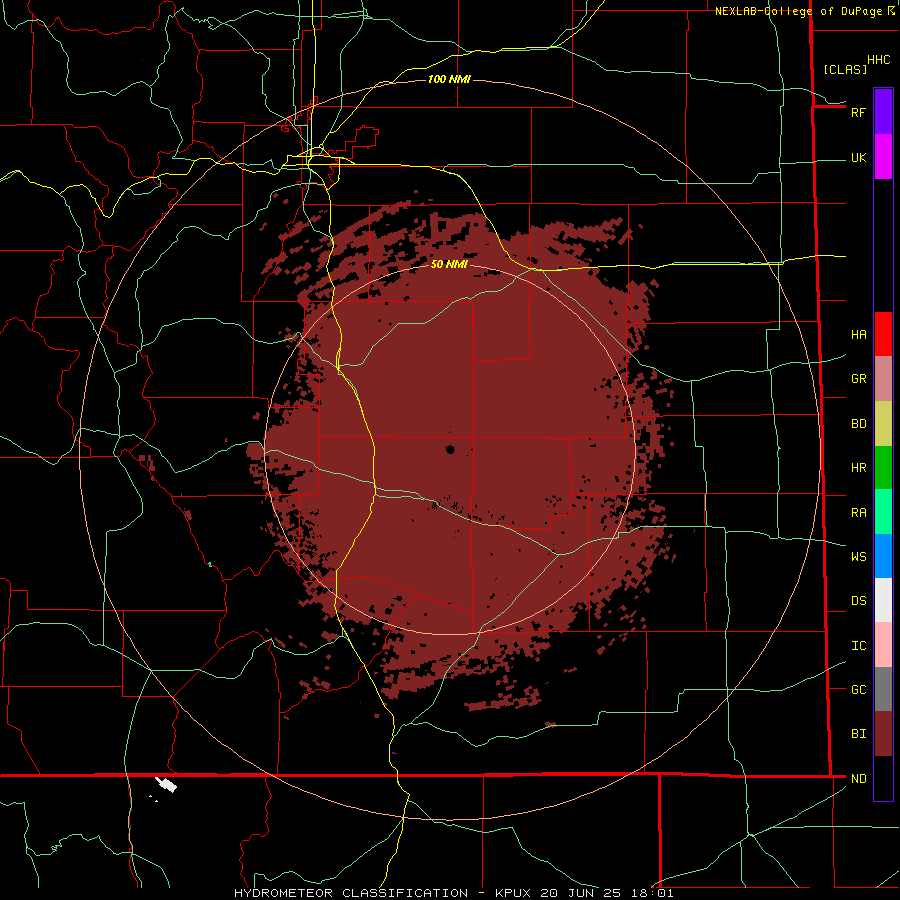
Task: Select the blue WS wet snow swatch
Action: [x=883, y=556]
